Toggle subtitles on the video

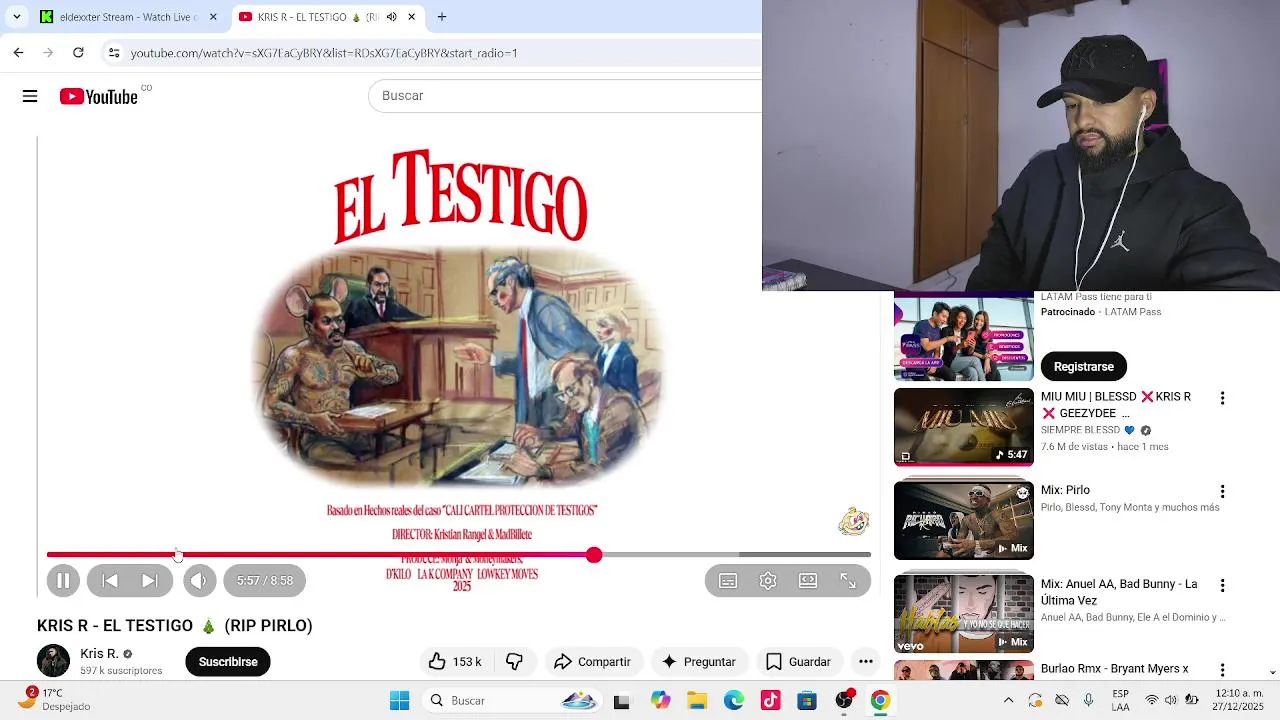click(728, 581)
